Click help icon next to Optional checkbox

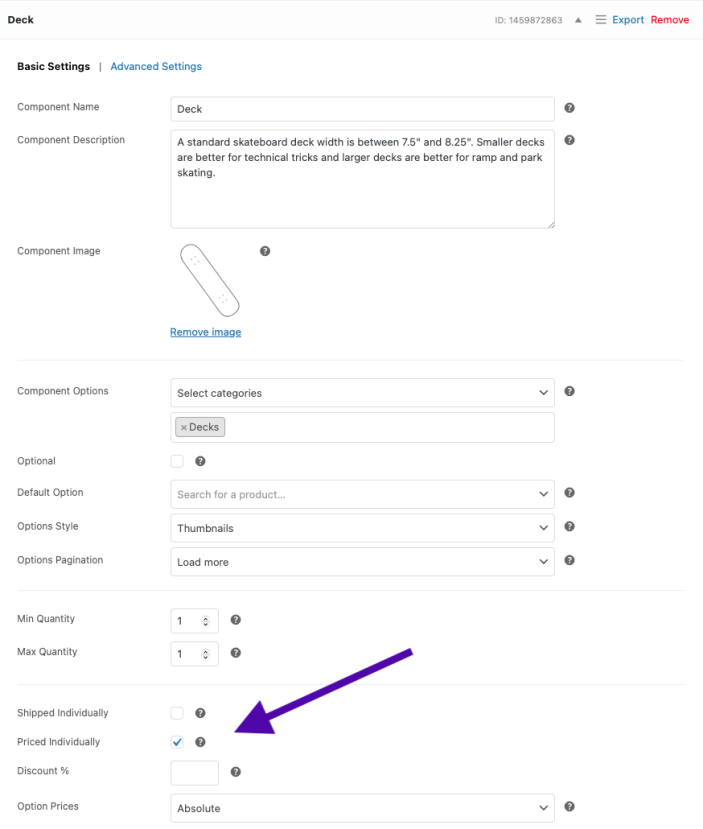click(x=200, y=461)
